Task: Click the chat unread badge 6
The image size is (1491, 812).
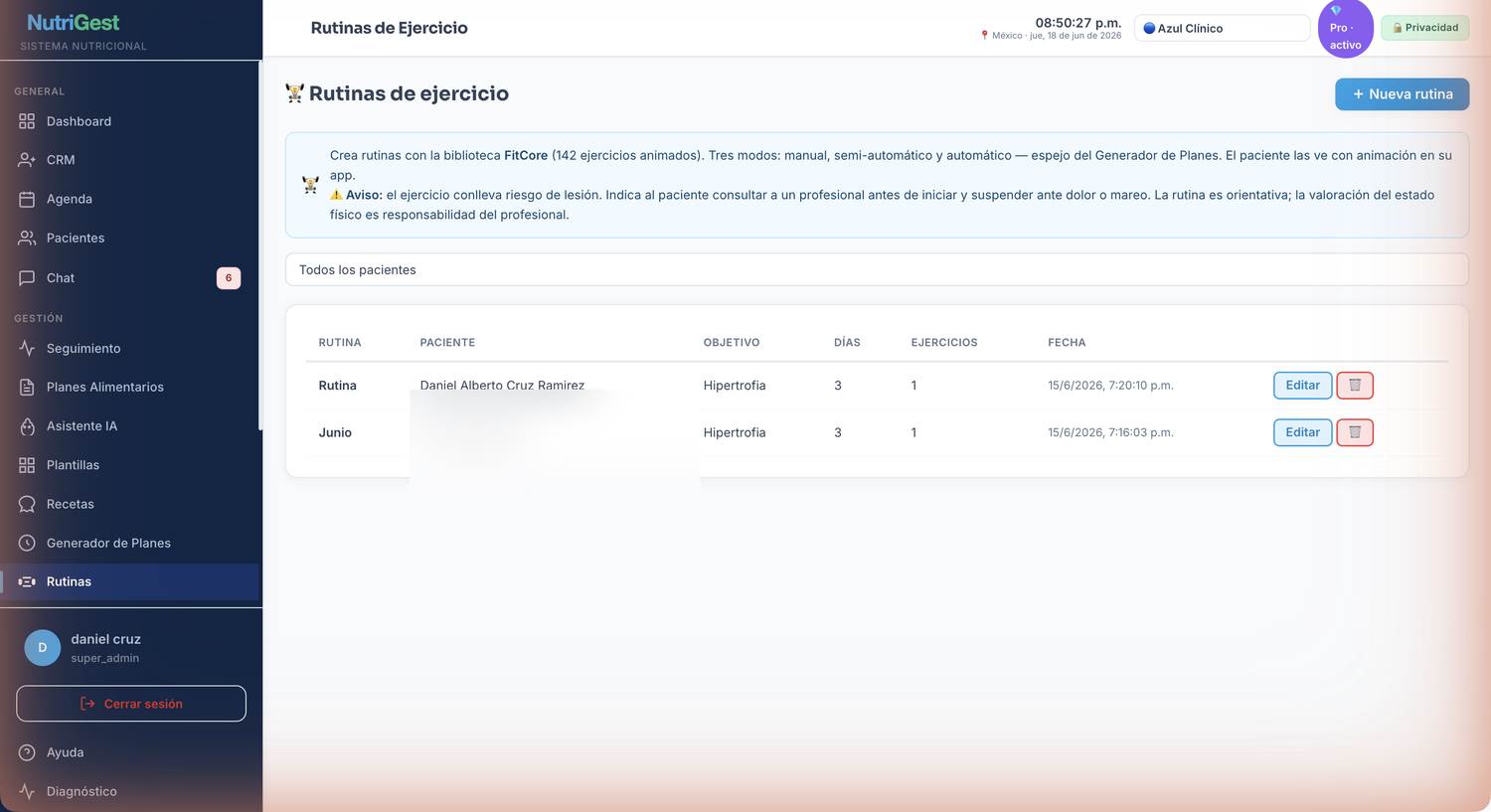Action: (x=229, y=278)
